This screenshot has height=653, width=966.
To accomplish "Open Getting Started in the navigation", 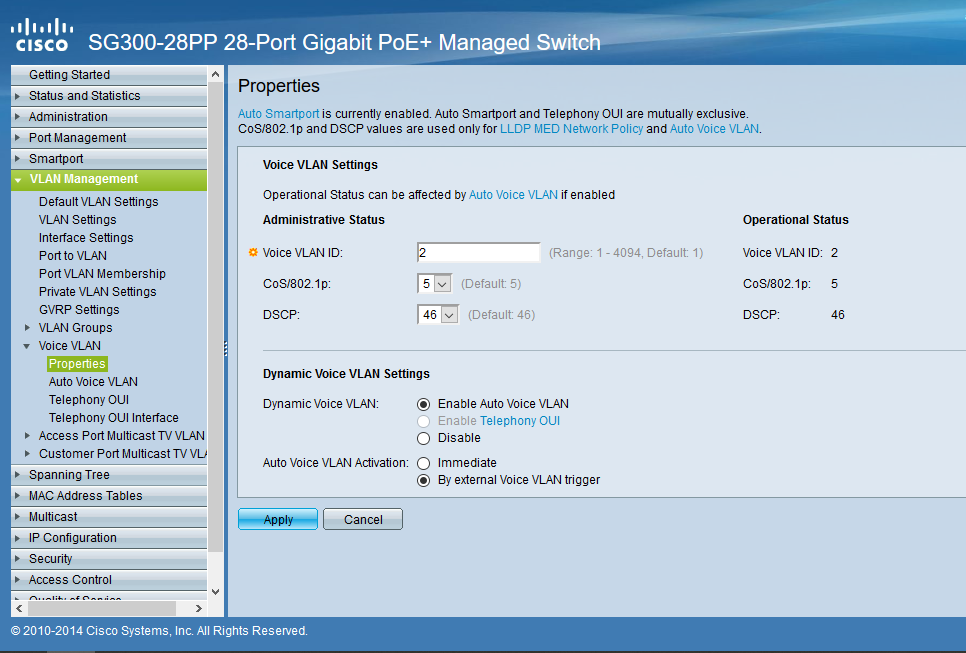I will pos(109,75).
